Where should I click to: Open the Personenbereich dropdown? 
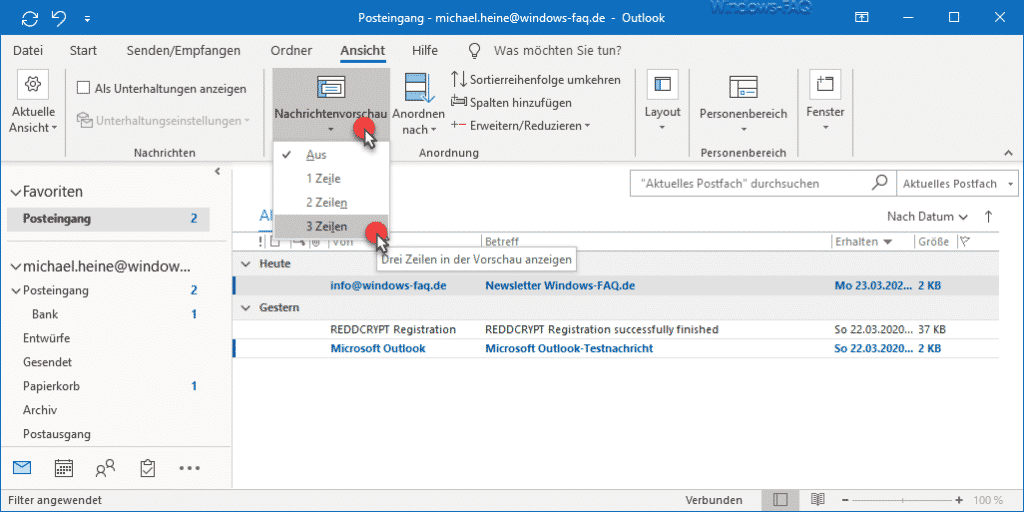point(743,104)
